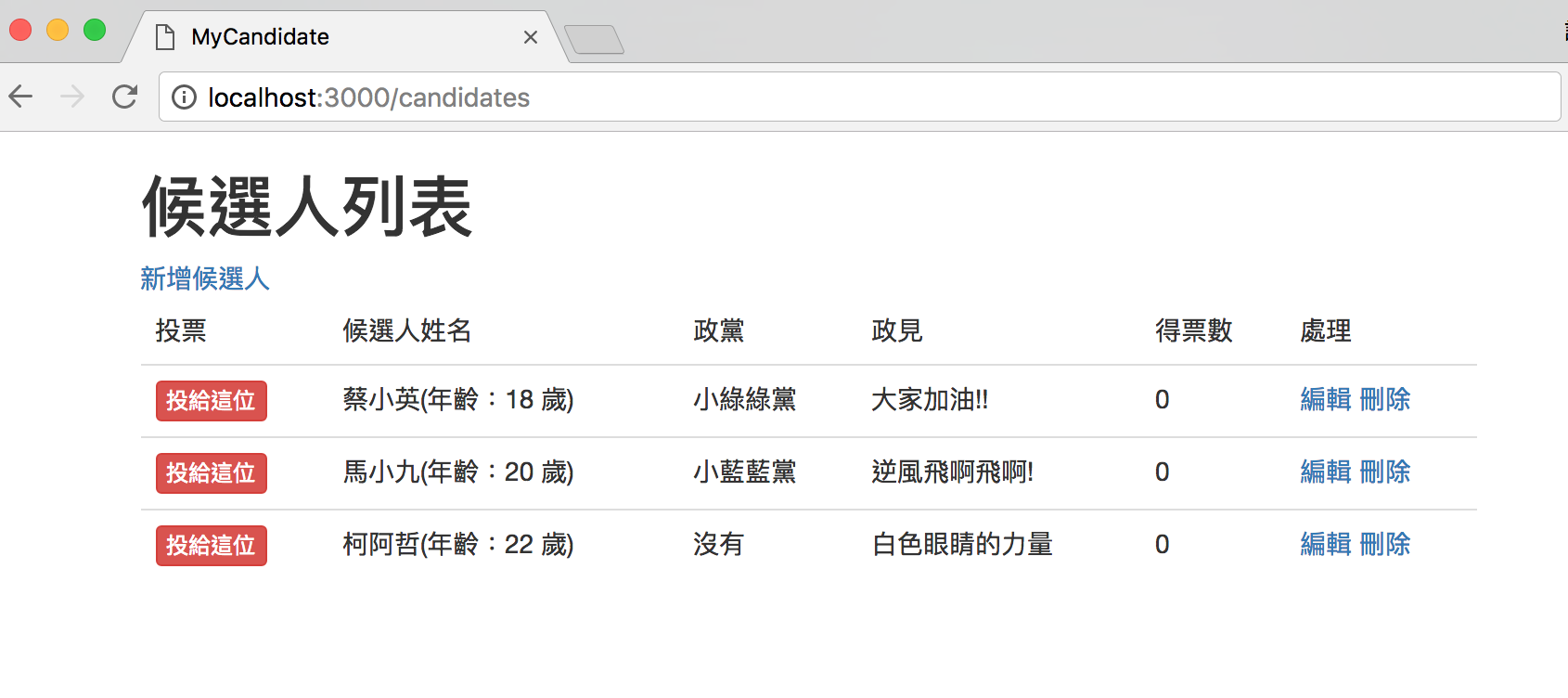
Task: Click the red macOS close window button
Action: pyautogui.click(x=20, y=30)
